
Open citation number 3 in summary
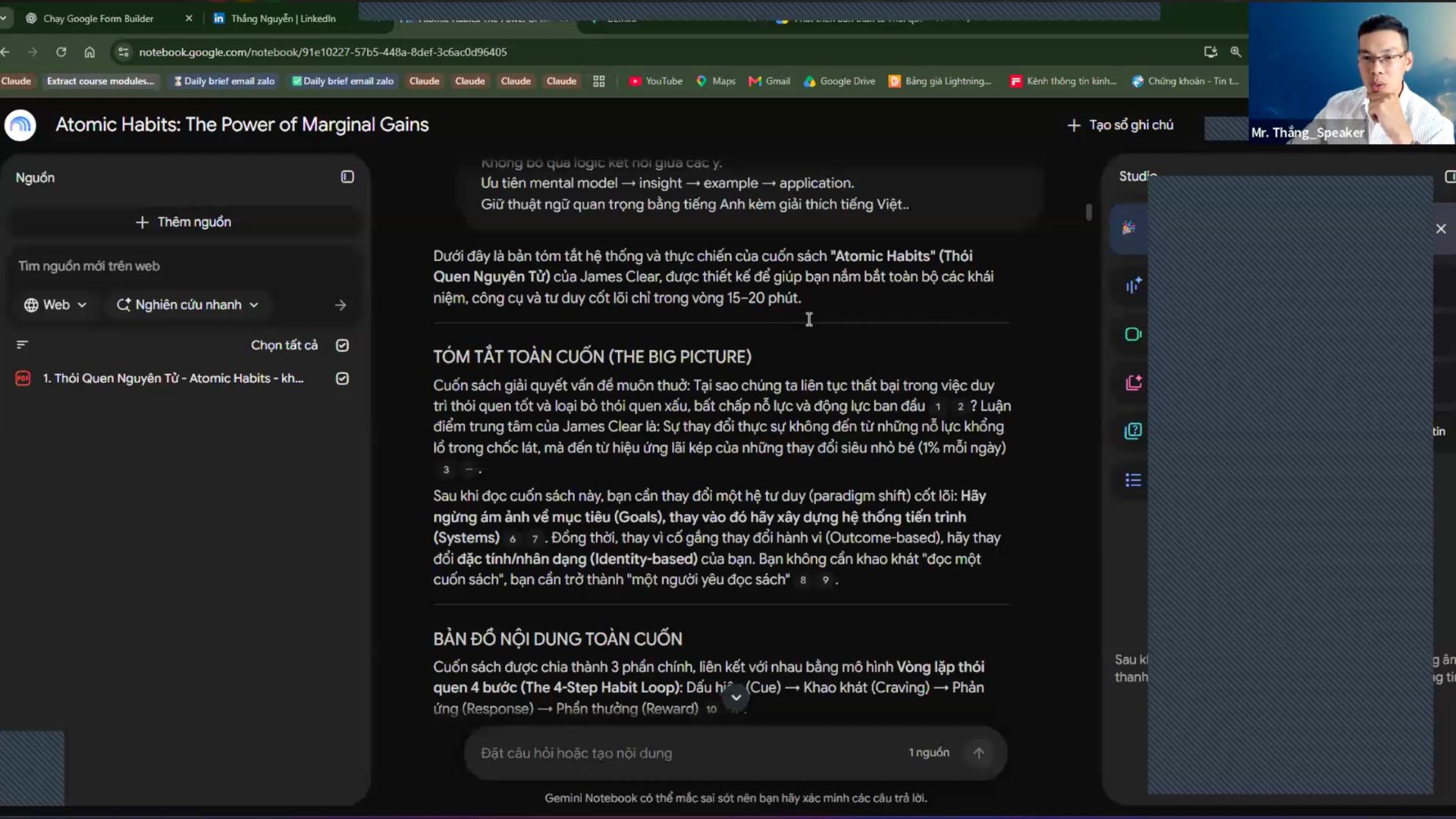446,469
